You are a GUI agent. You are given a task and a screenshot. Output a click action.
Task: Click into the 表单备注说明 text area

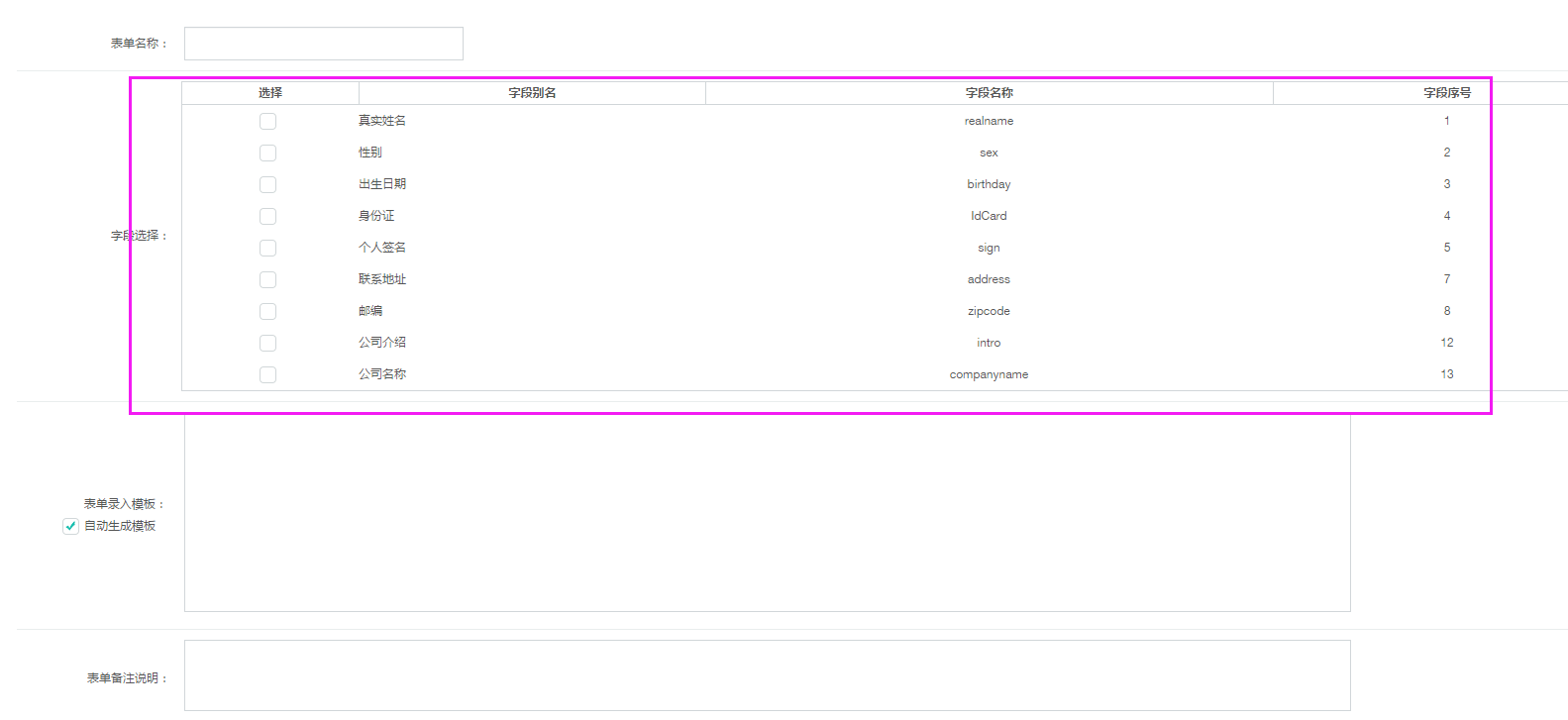[767, 675]
